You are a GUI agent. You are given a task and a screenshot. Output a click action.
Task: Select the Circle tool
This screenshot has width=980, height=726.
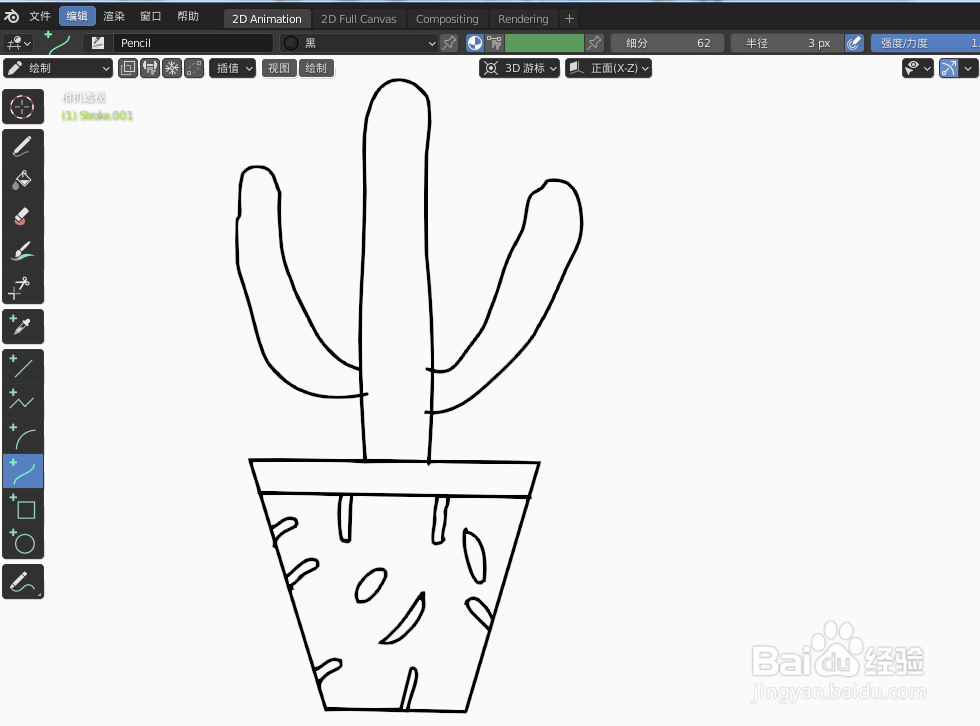click(22, 541)
